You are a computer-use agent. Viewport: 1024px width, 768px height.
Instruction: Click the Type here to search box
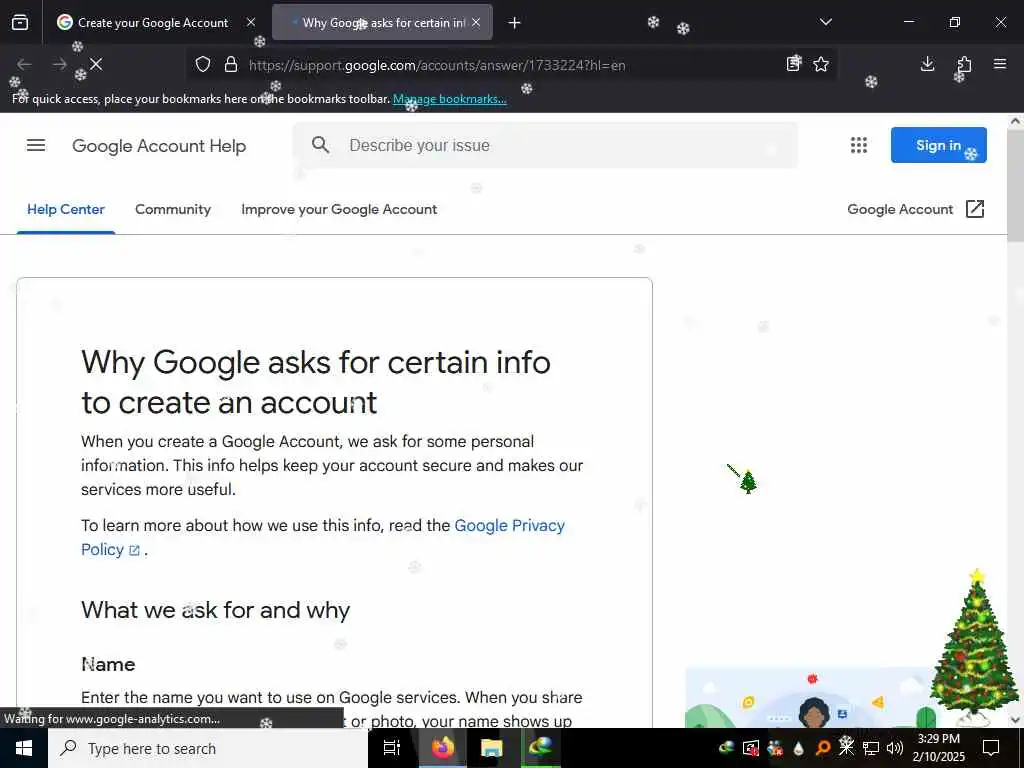point(208,748)
